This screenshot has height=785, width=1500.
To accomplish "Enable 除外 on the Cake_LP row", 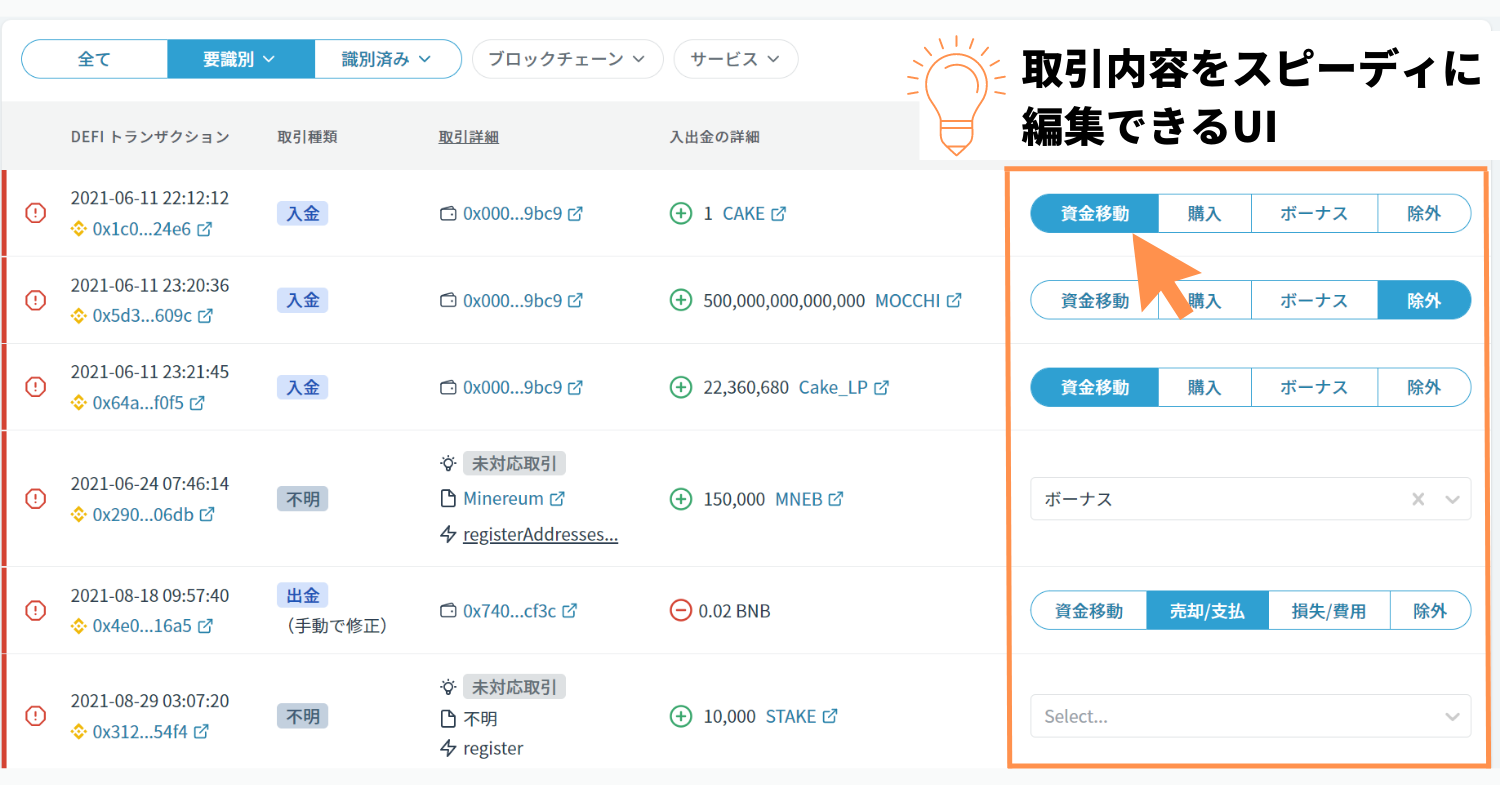I will [1424, 387].
